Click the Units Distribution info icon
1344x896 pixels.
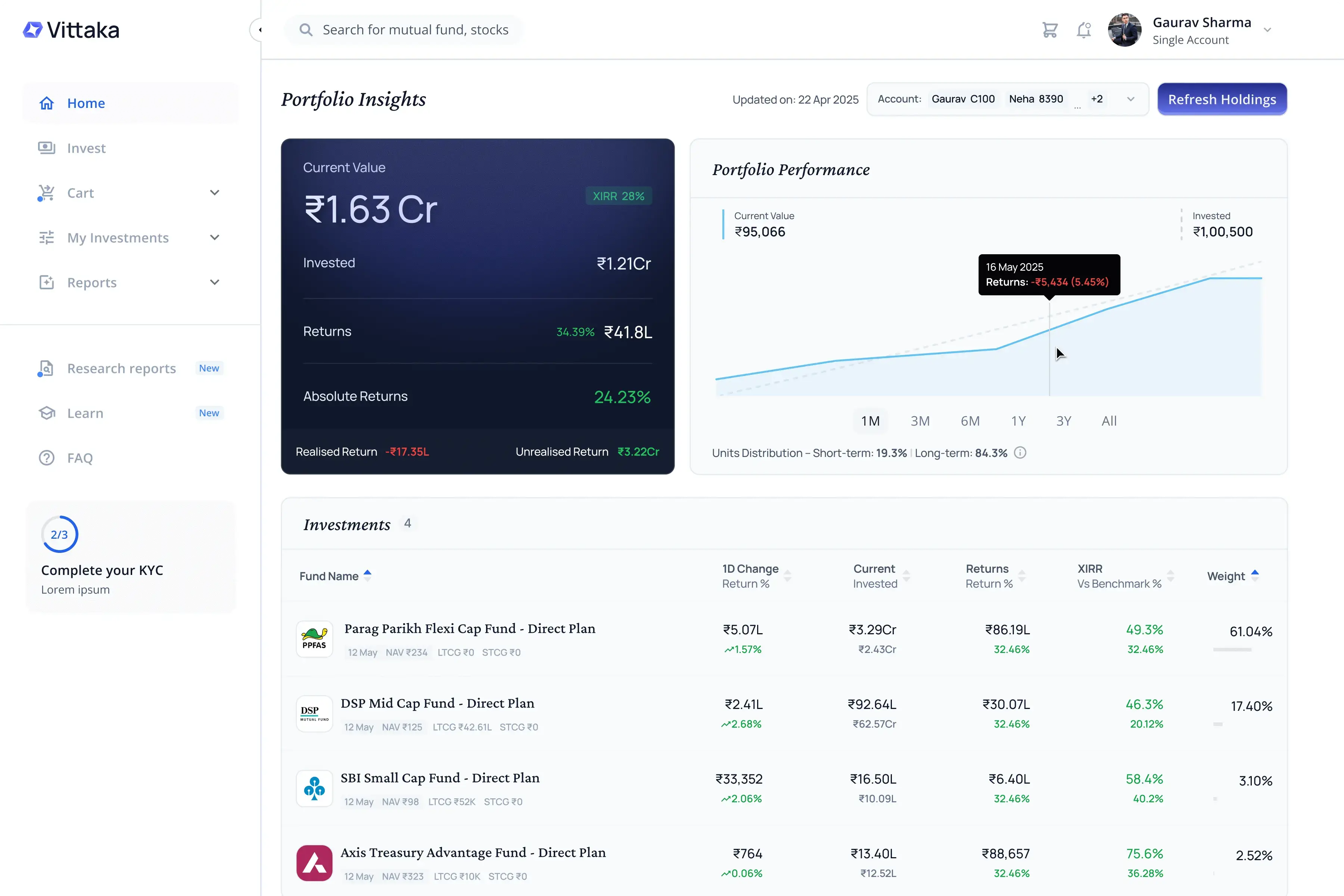pyautogui.click(x=1020, y=453)
